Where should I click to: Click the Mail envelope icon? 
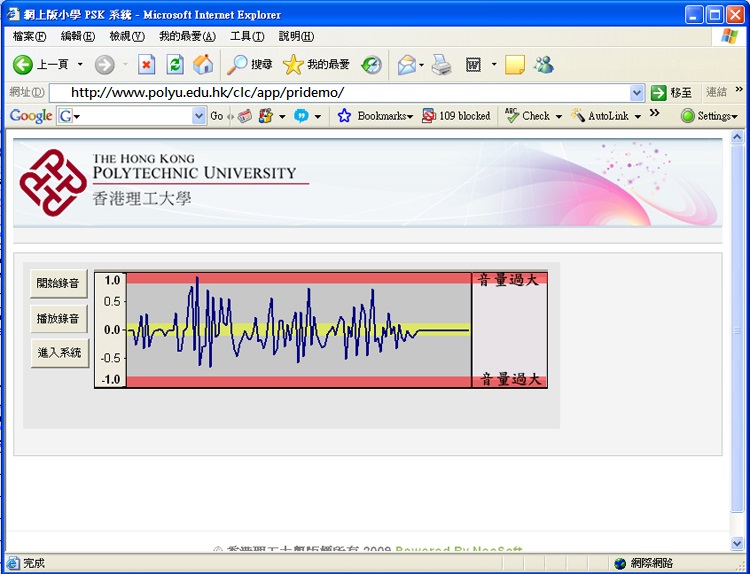coord(406,65)
